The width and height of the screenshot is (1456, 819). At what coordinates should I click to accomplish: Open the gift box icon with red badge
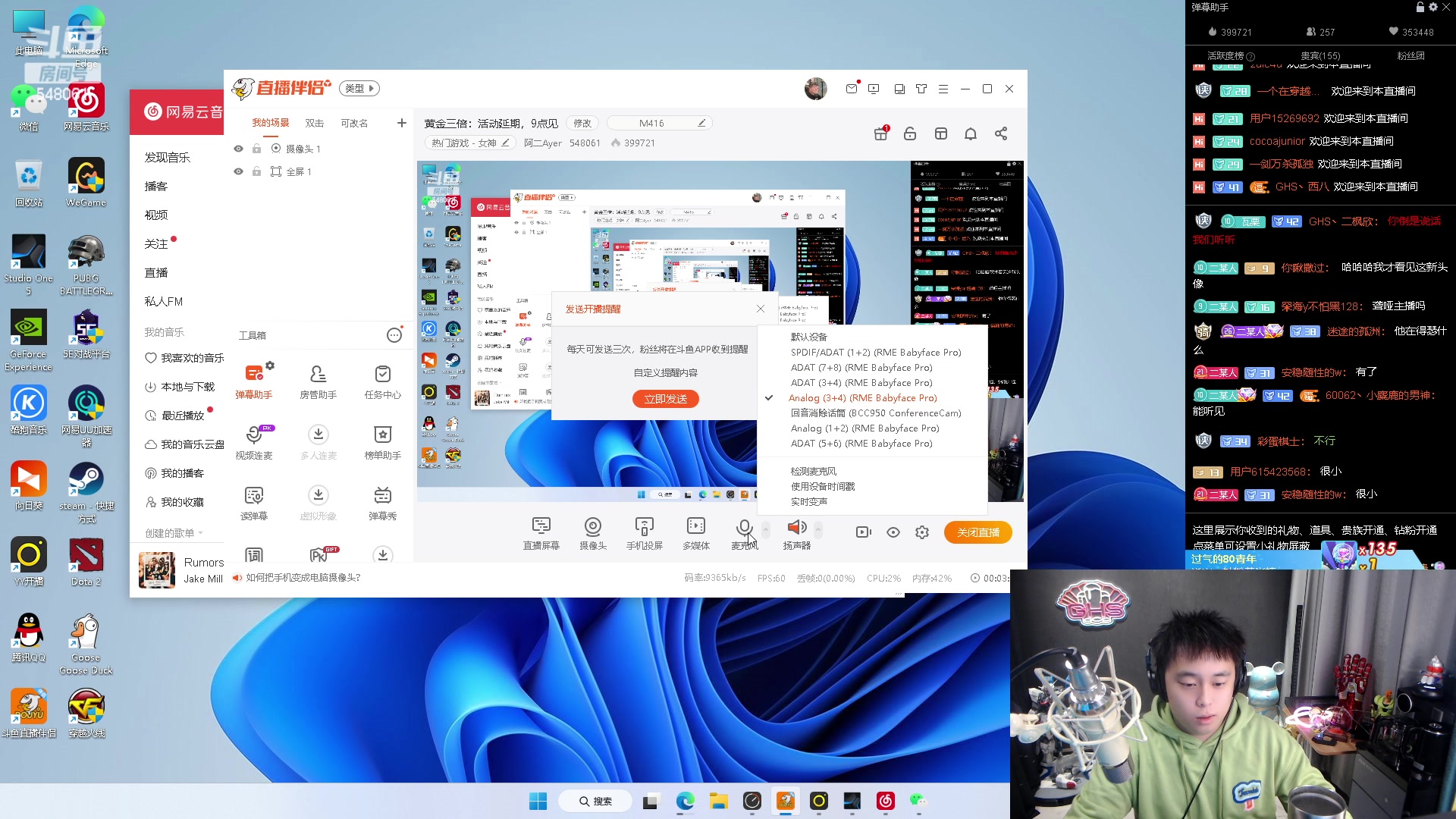880,133
